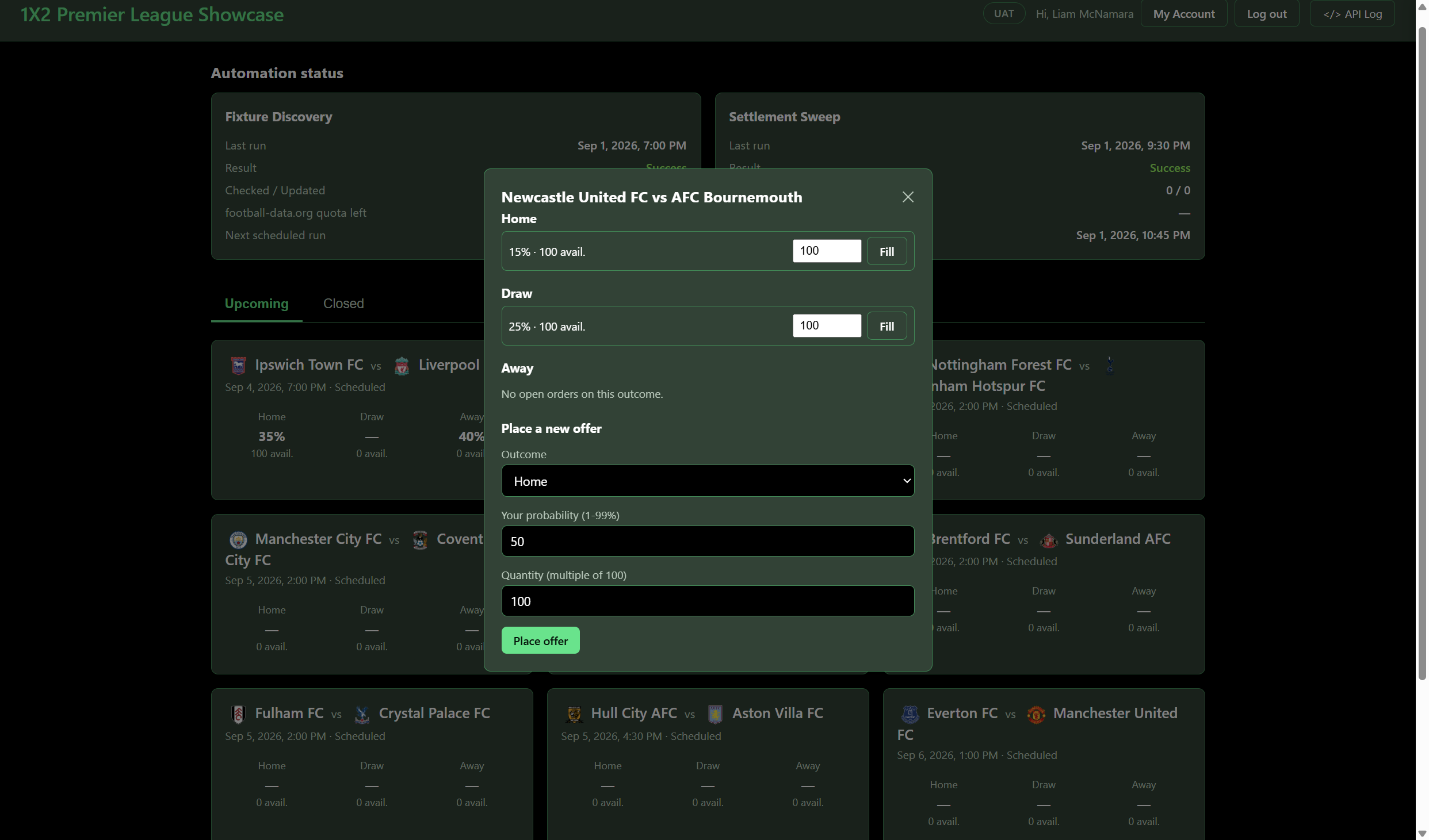Focus the Quantity multiple of 100 field

[708, 601]
